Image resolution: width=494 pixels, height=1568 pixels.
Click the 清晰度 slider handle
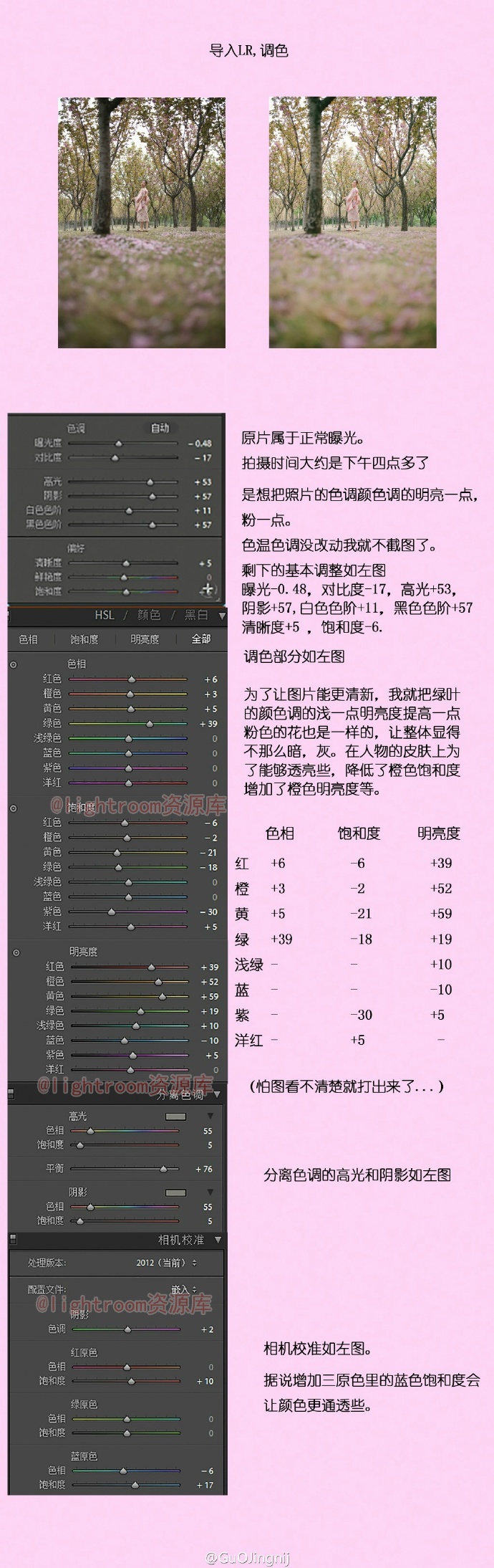point(126,563)
